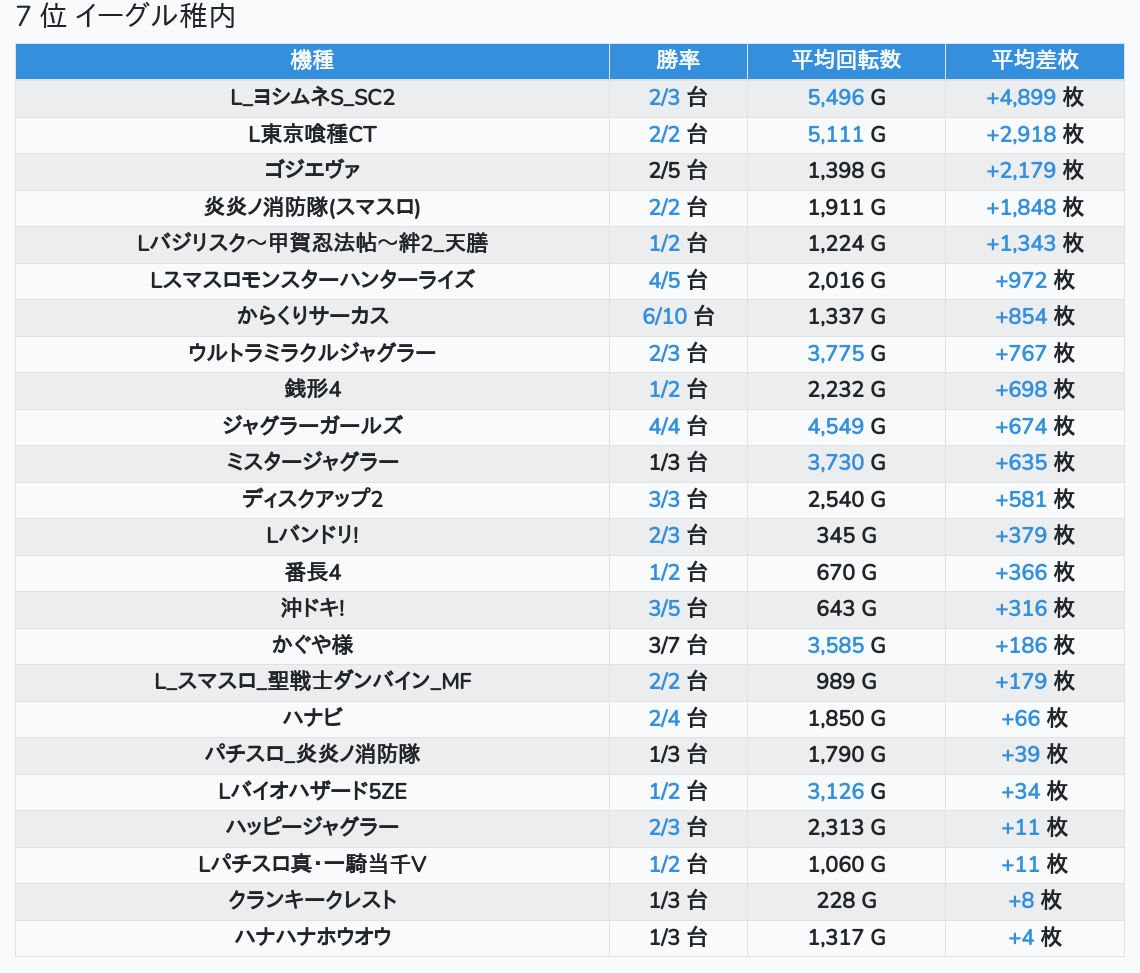Select machine name "銭形4"

312,390
